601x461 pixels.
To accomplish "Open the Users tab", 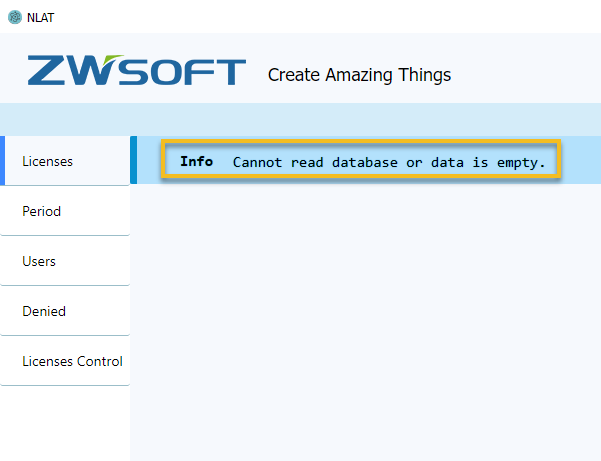I will (x=65, y=261).
